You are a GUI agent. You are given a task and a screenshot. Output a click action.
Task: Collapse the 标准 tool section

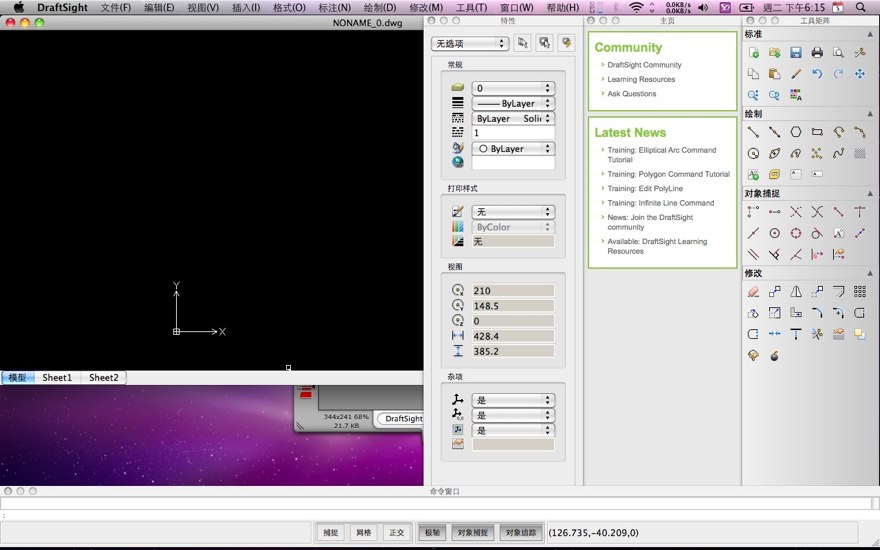point(870,34)
